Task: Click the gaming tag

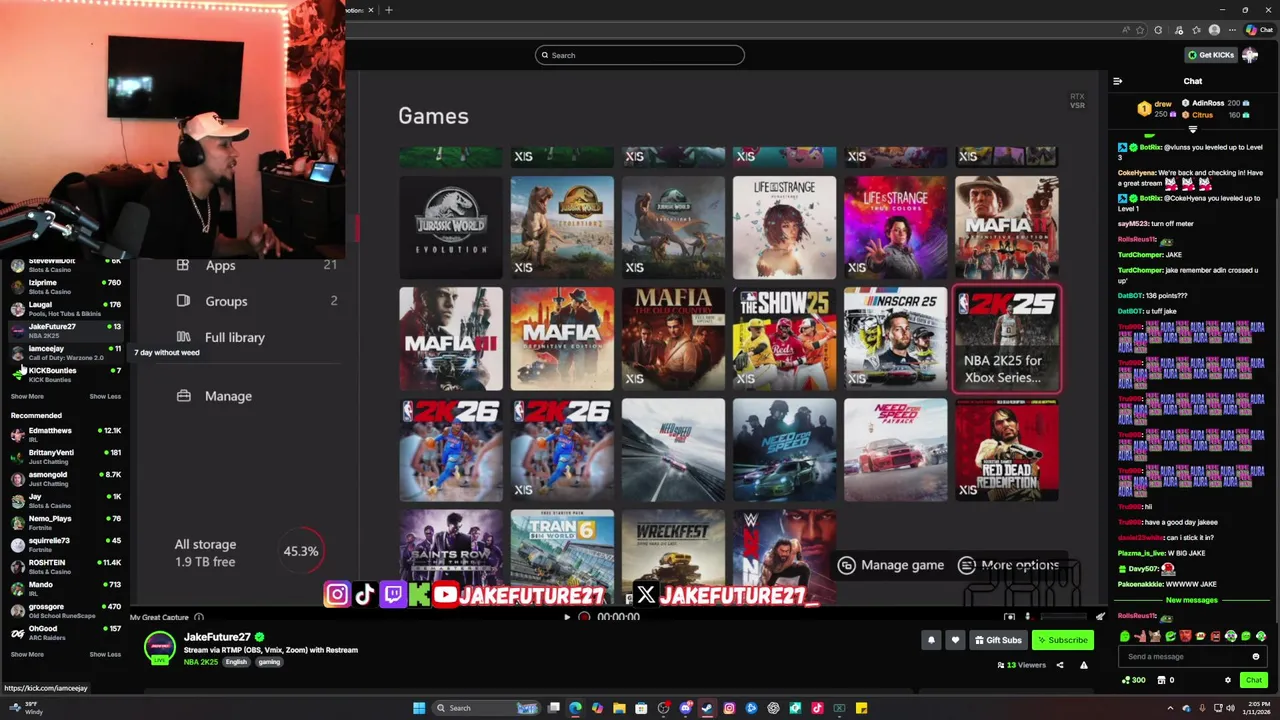Action: pos(269,662)
